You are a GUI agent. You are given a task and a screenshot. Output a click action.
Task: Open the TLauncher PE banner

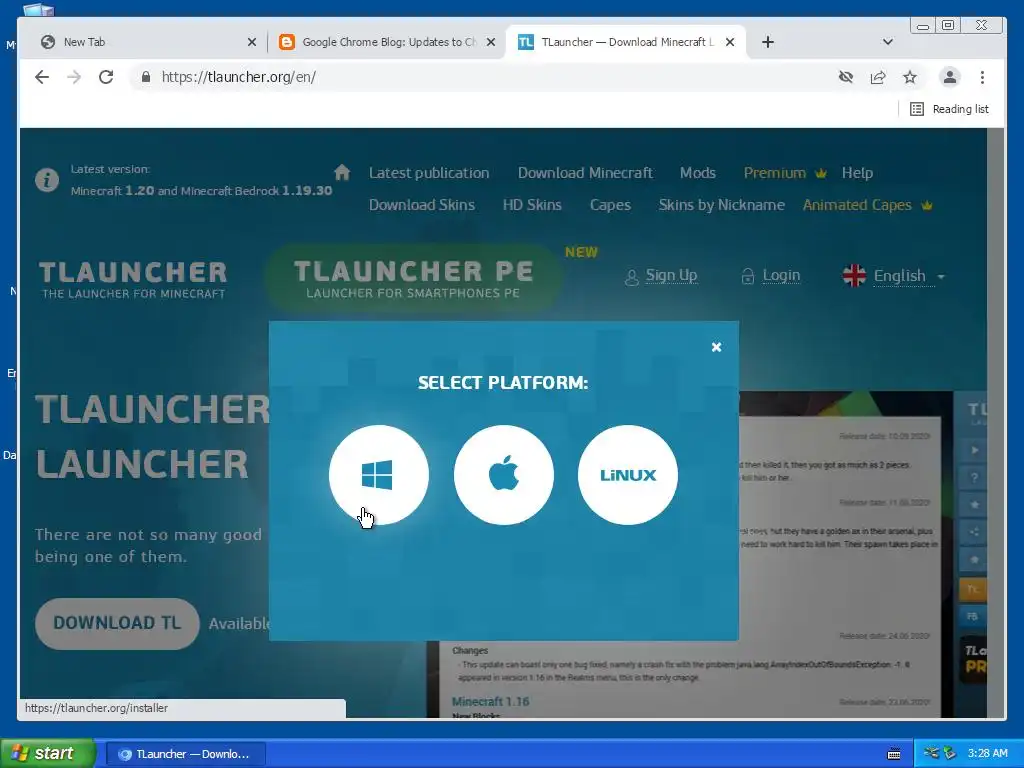tap(413, 278)
